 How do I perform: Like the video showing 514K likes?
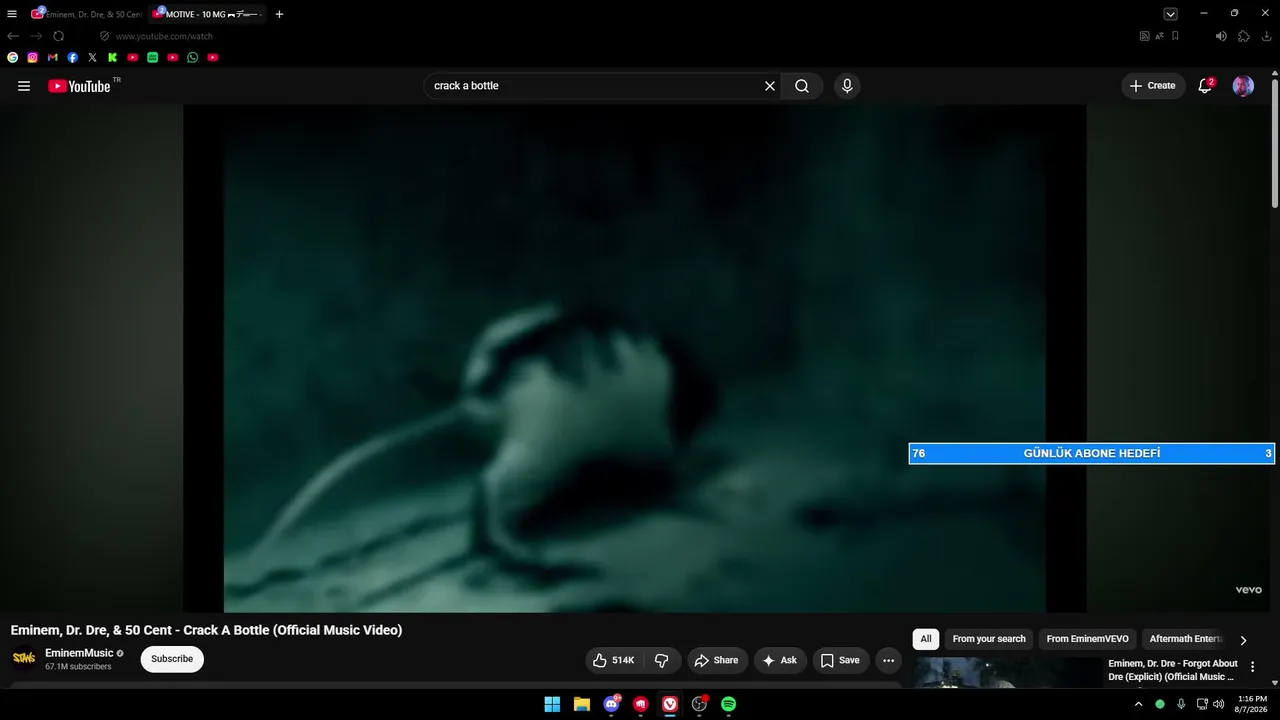click(613, 660)
